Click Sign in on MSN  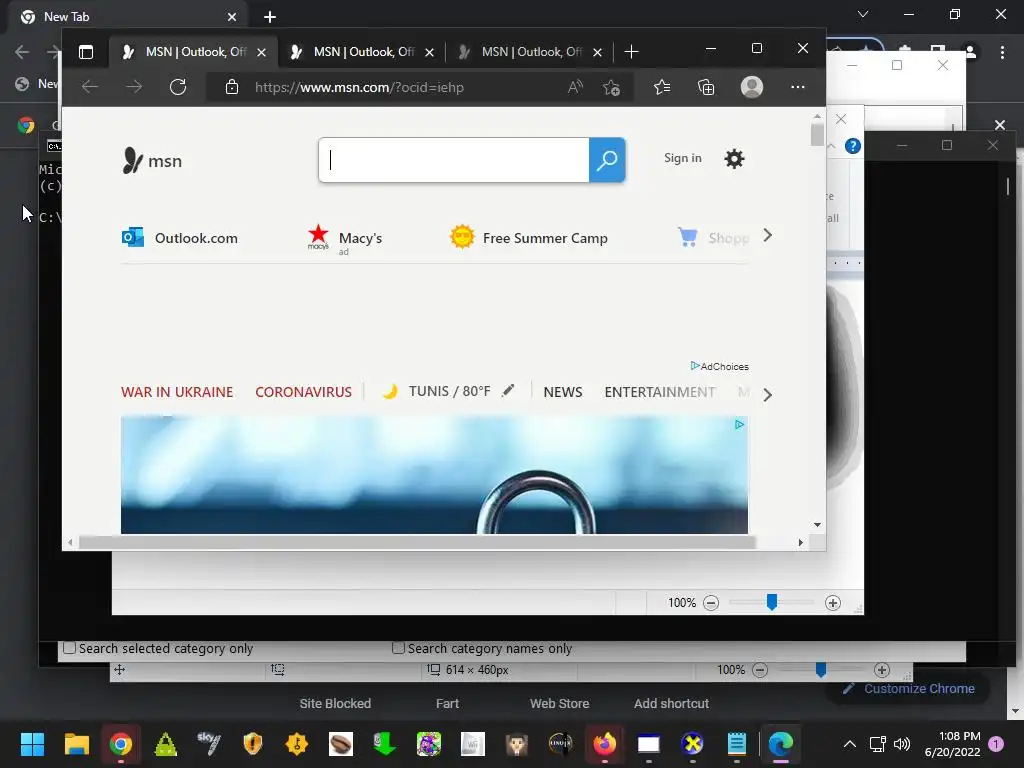pyautogui.click(x=682, y=158)
